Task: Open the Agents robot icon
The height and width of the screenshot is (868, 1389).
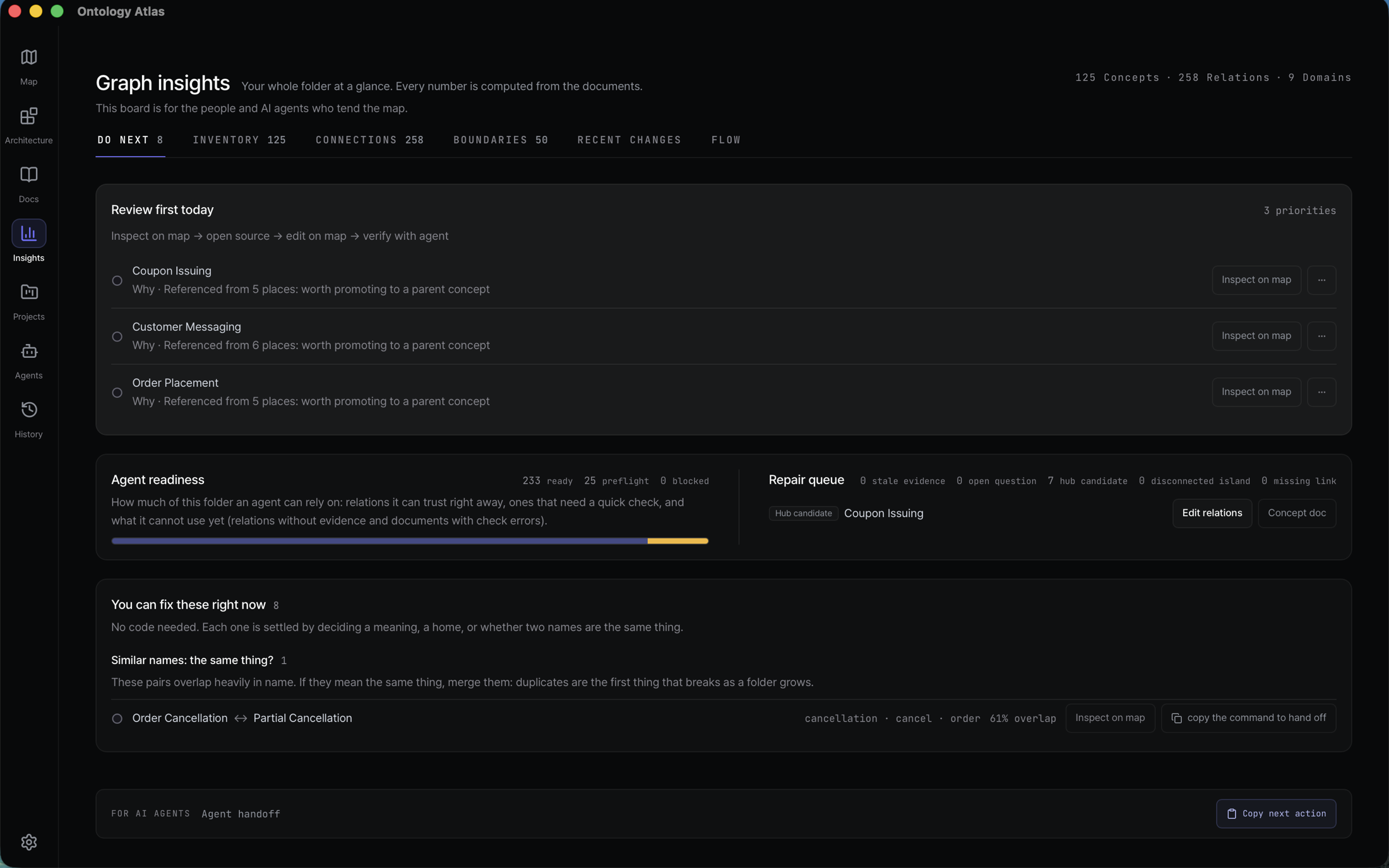Action: 28,350
